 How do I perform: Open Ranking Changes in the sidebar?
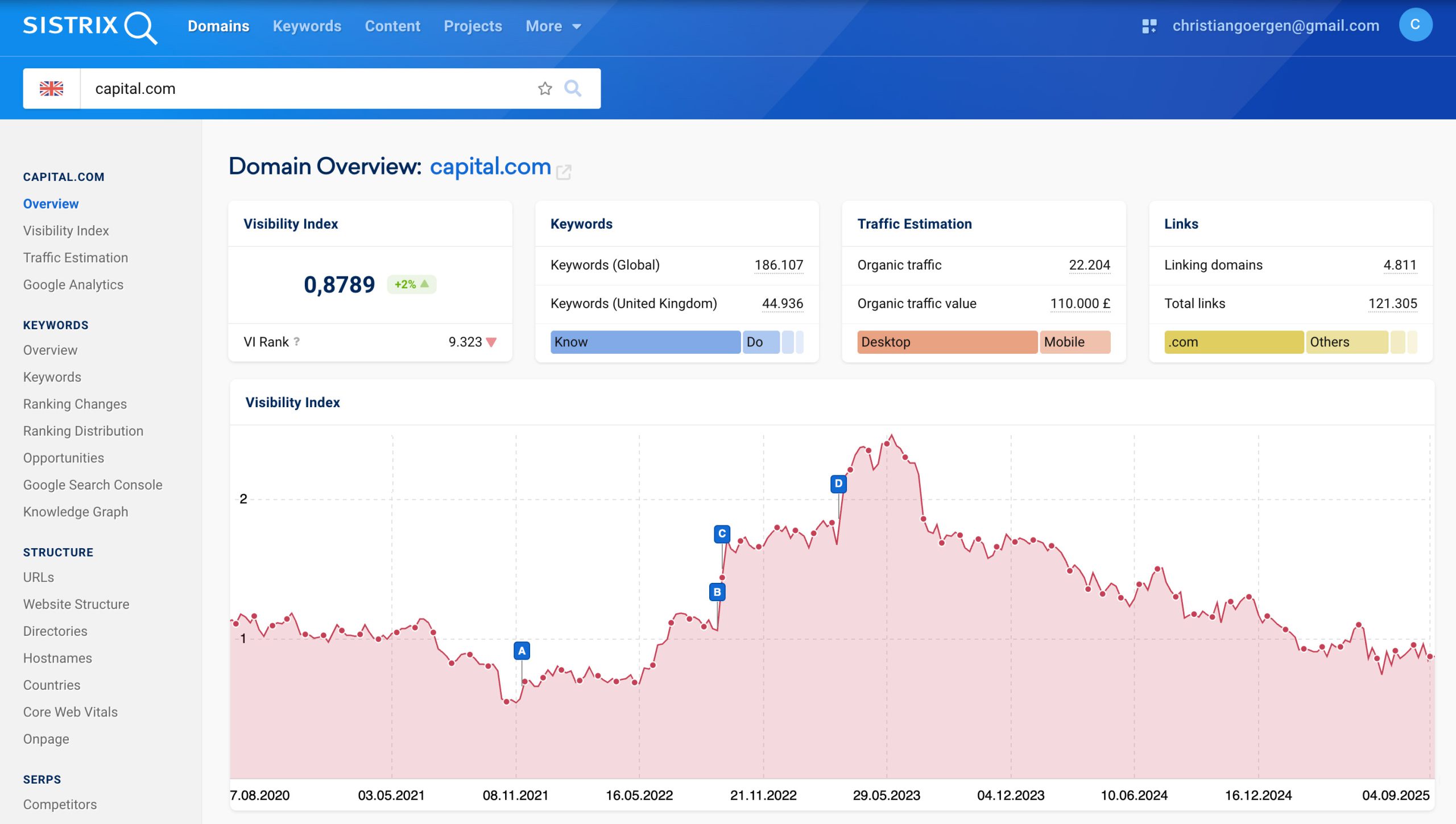75,404
